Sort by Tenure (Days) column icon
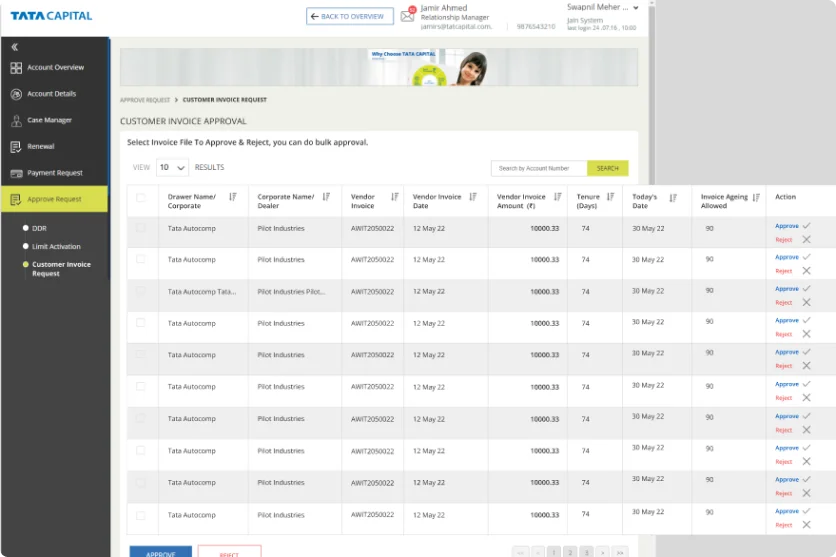836x557 pixels. 610,197
